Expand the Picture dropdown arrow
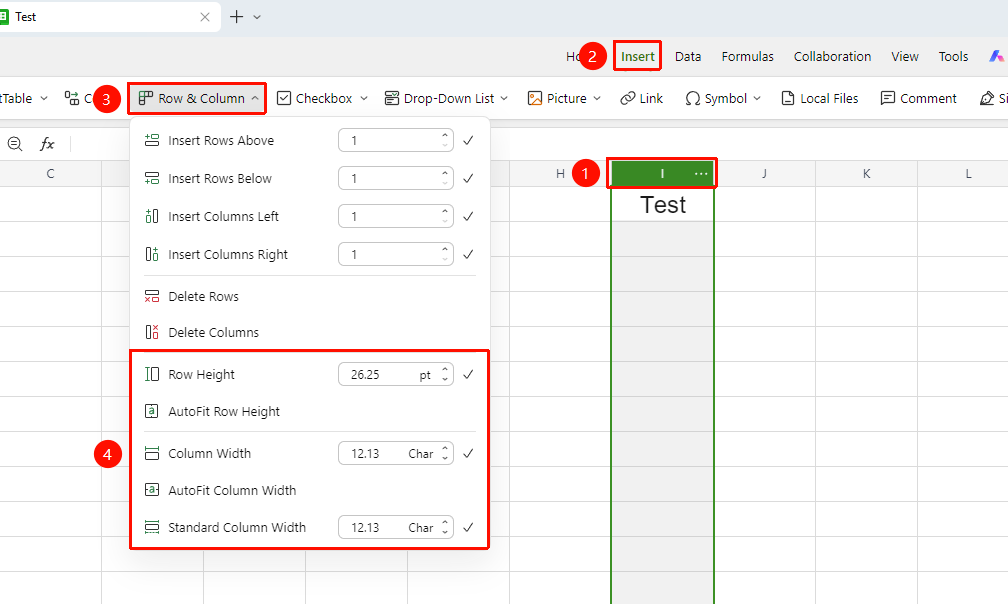1008x604 pixels. point(597,98)
